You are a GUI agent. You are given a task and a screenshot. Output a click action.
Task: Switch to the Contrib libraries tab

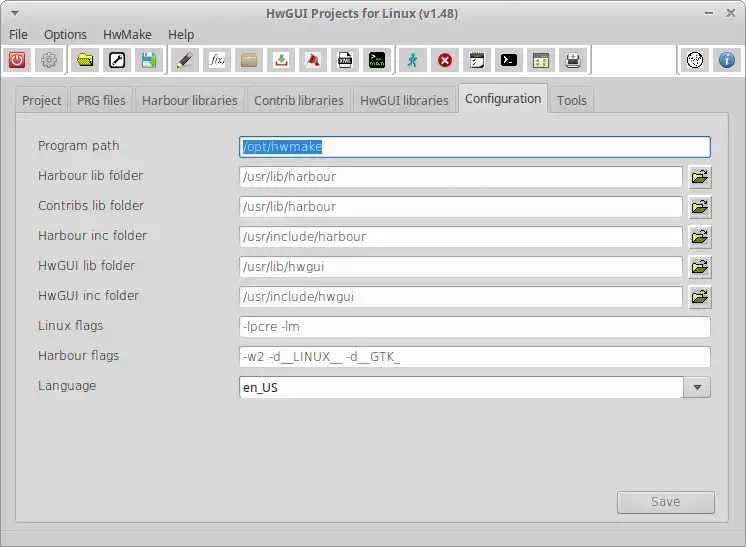[299, 100]
